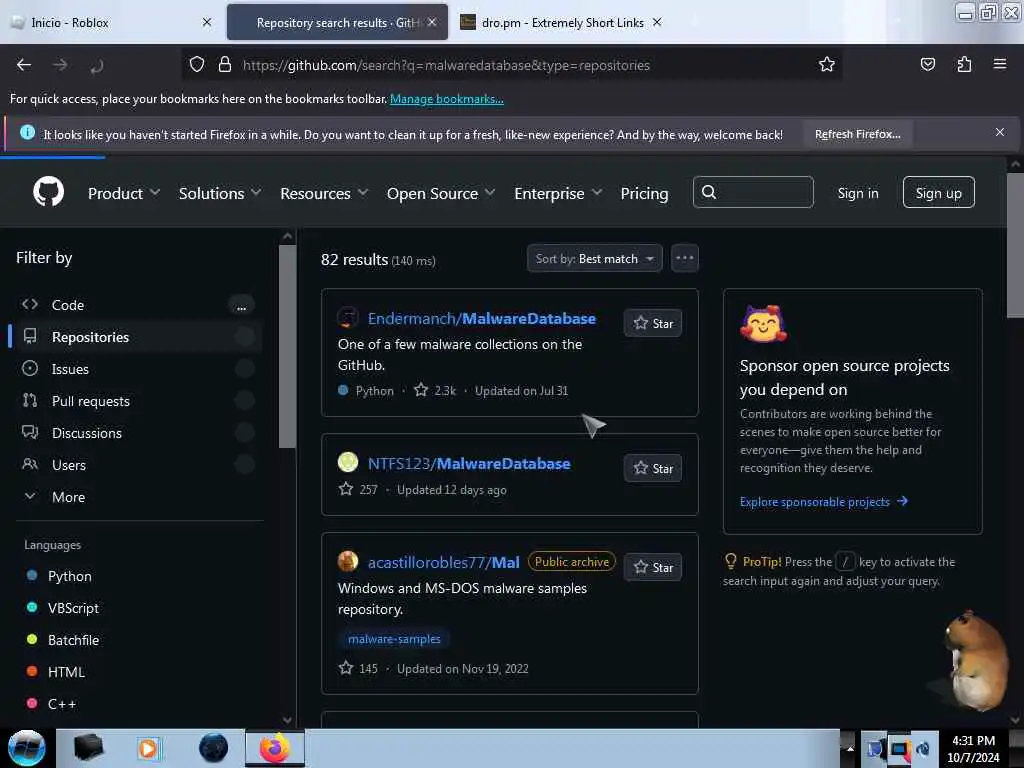The image size is (1024, 768).
Task: Expand the Resources navigation menu
Action: (x=325, y=193)
